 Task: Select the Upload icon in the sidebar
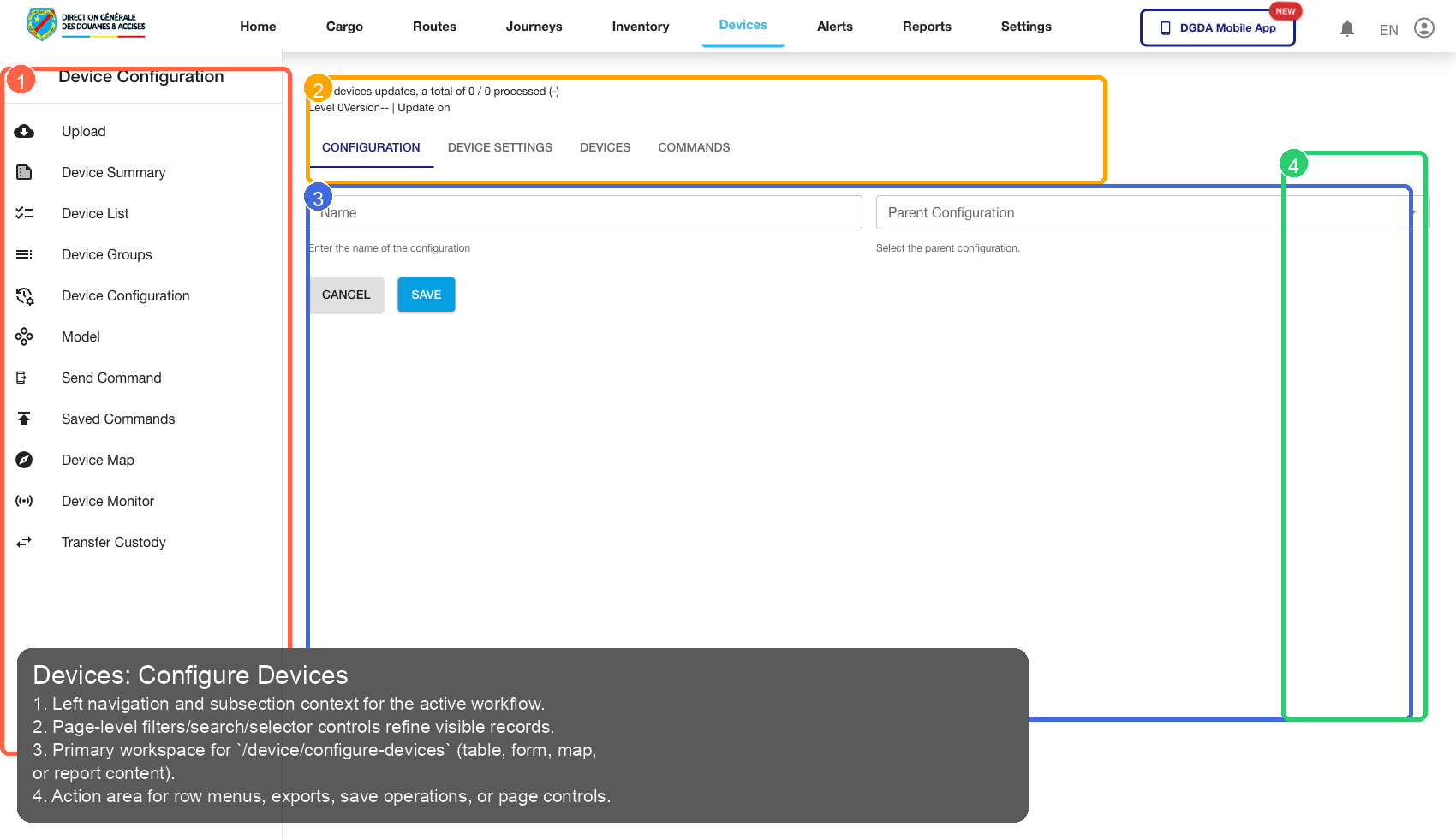[x=24, y=131]
